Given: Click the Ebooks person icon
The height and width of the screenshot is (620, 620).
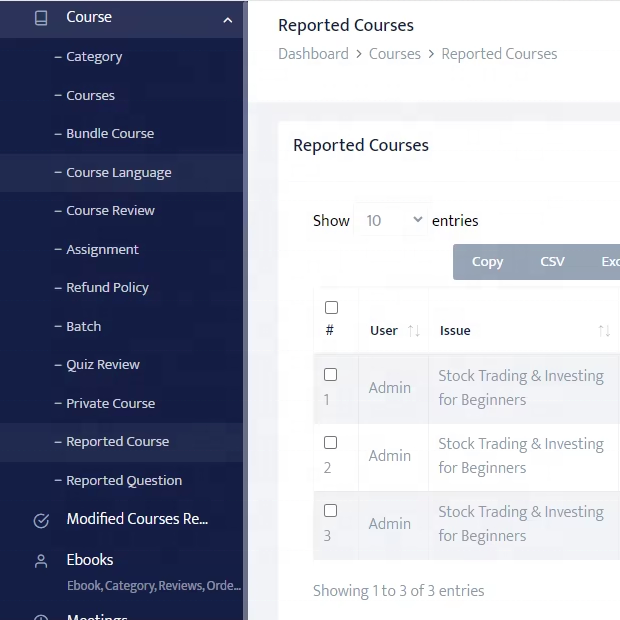Looking at the screenshot, I should click(41, 561).
